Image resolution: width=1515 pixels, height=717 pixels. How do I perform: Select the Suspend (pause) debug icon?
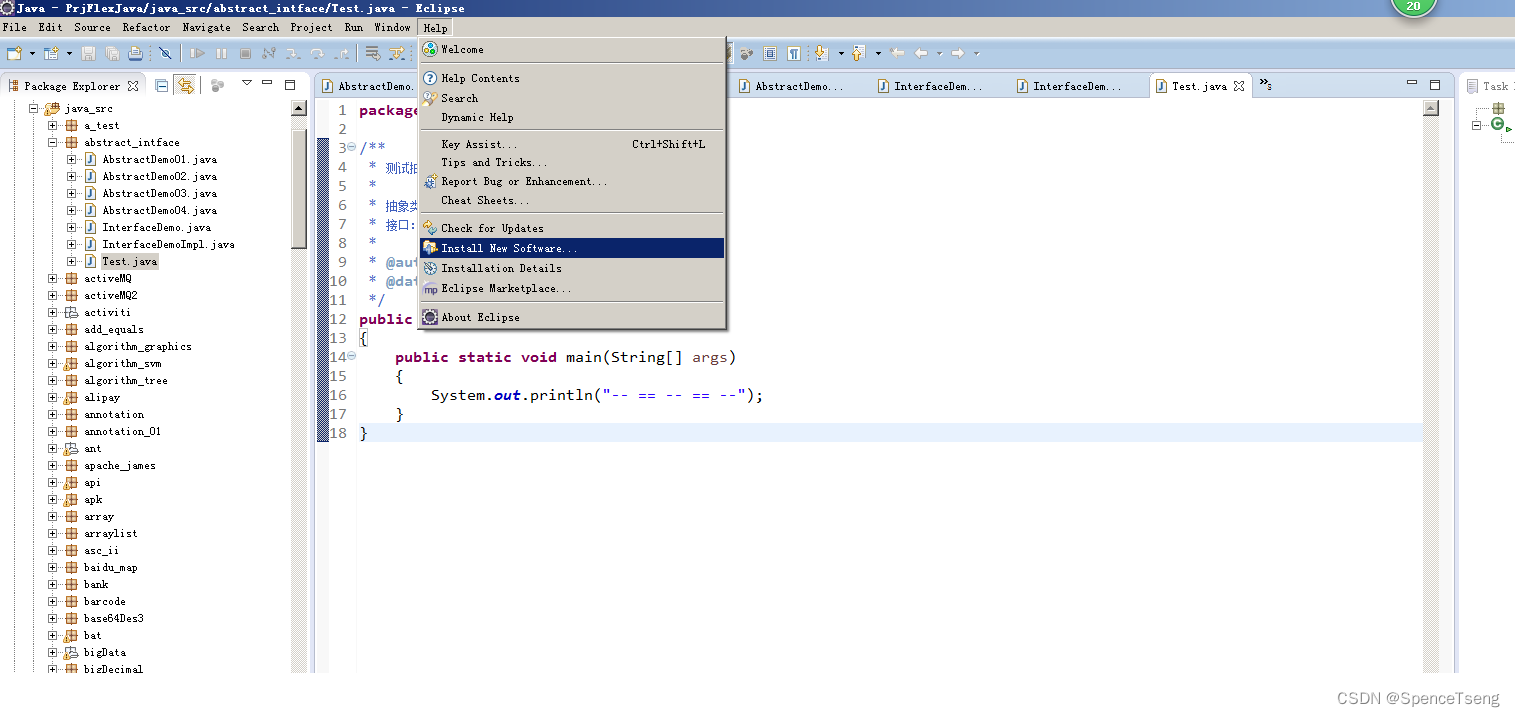pyautogui.click(x=222, y=54)
